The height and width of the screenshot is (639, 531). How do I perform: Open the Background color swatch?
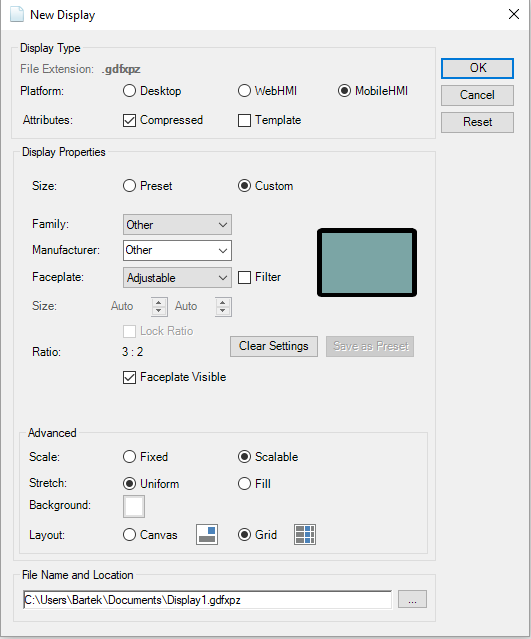(134, 507)
